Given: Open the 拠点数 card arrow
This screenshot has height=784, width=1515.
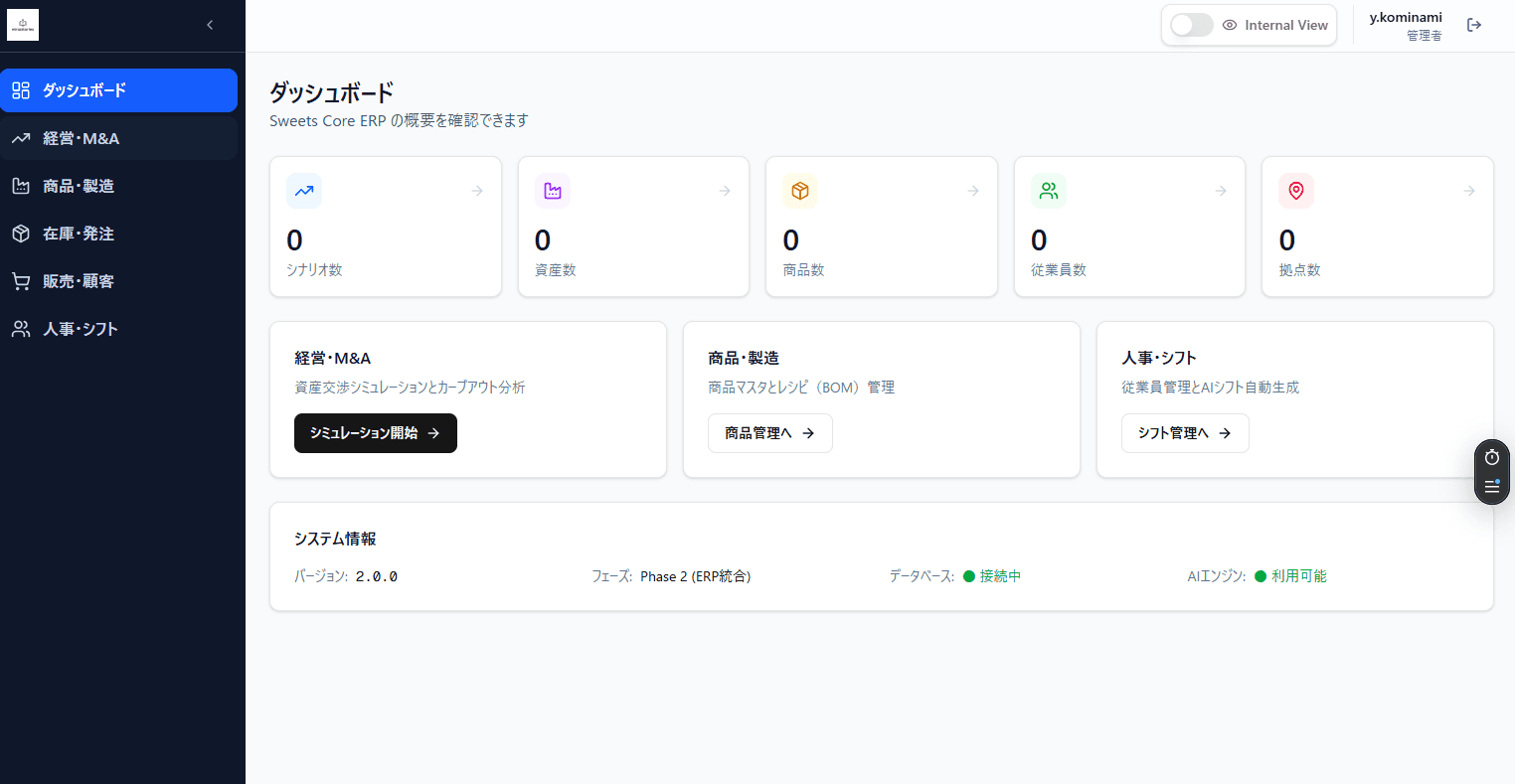Looking at the screenshot, I should (x=1469, y=191).
